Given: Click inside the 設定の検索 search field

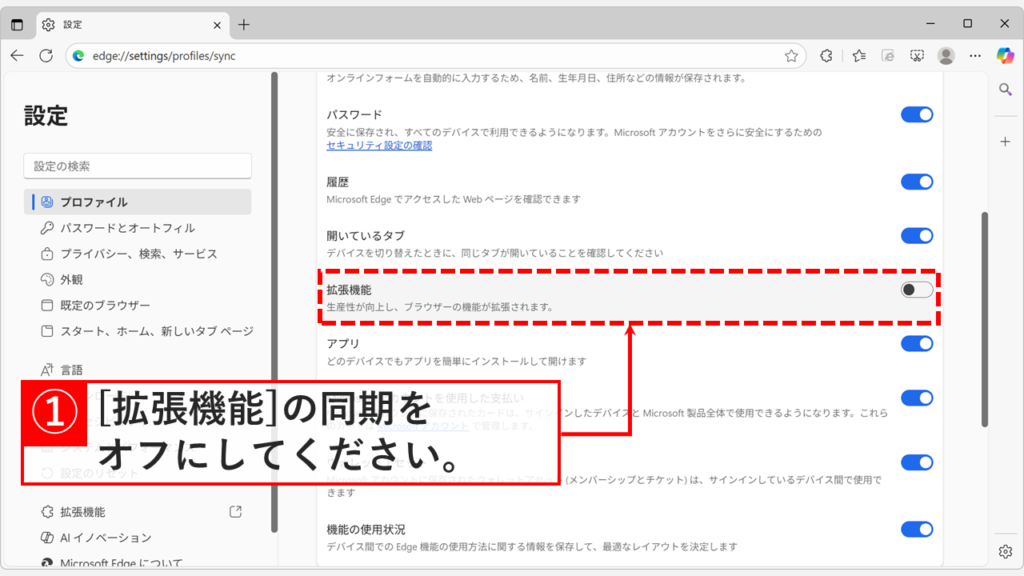Looking at the screenshot, I should pyautogui.click(x=137, y=165).
